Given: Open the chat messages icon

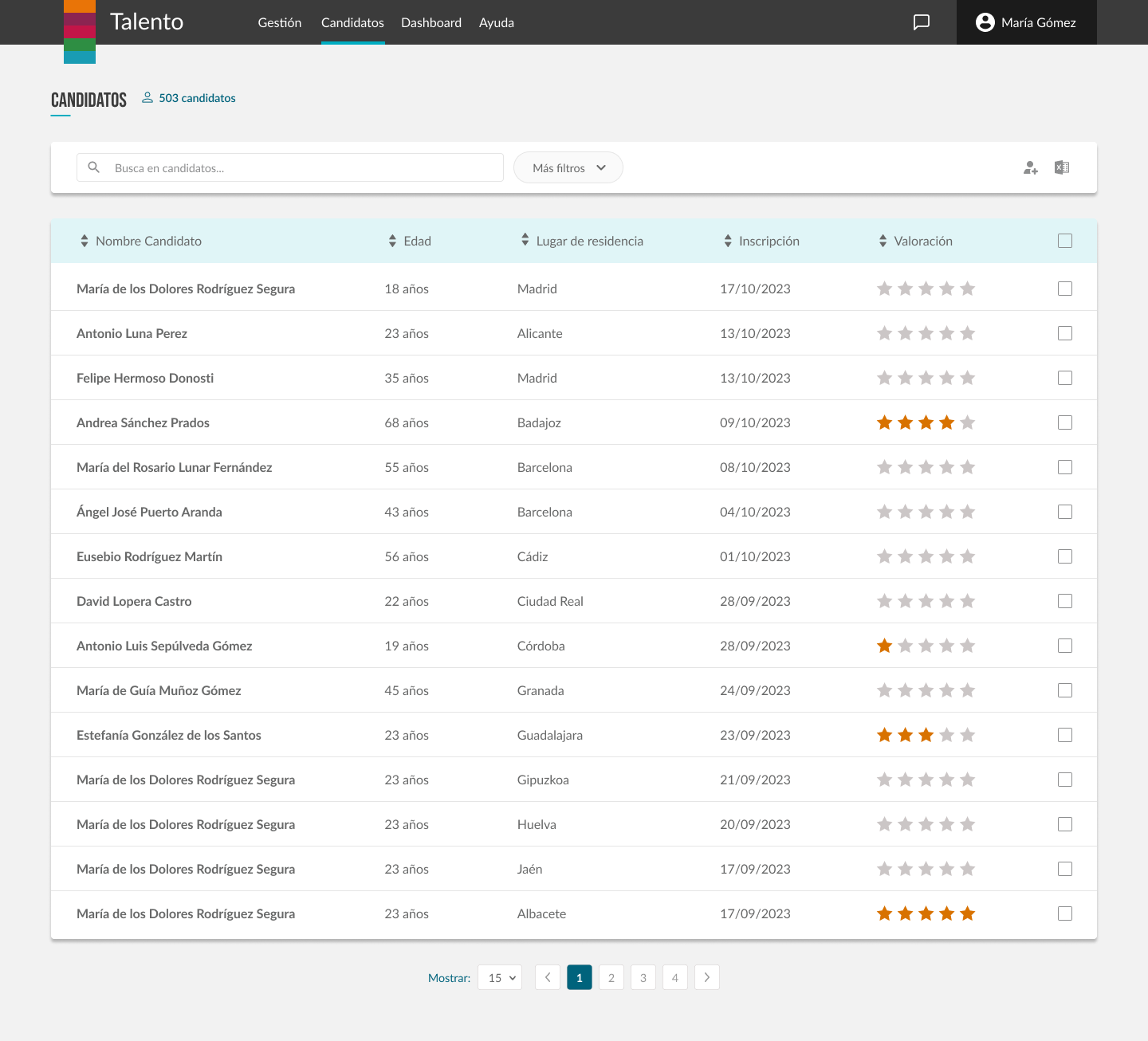Looking at the screenshot, I should 921,22.
